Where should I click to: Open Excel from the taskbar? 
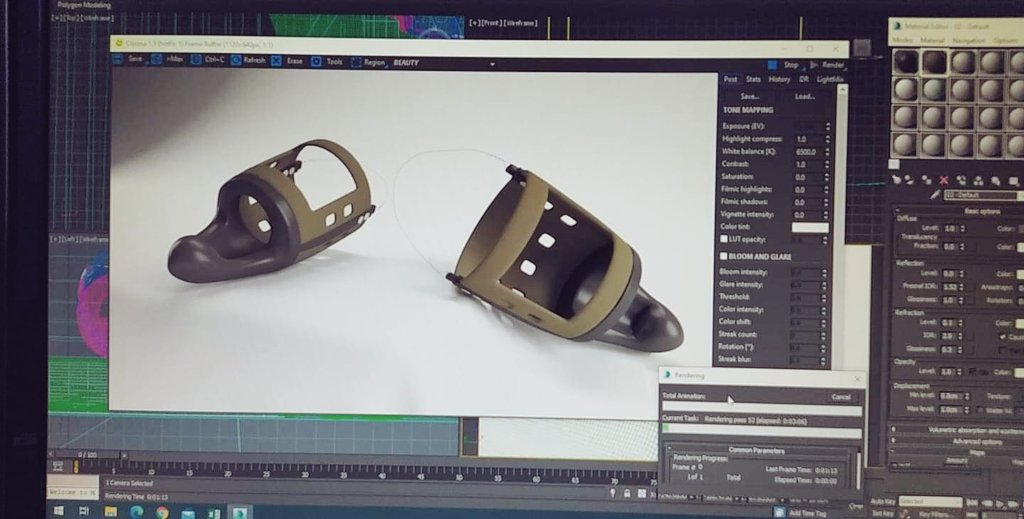(214, 513)
